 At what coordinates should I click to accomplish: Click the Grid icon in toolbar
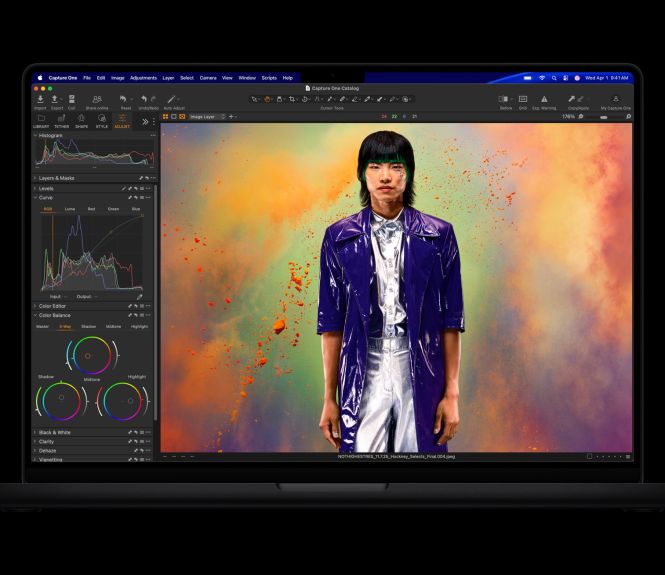click(x=523, y=99)
